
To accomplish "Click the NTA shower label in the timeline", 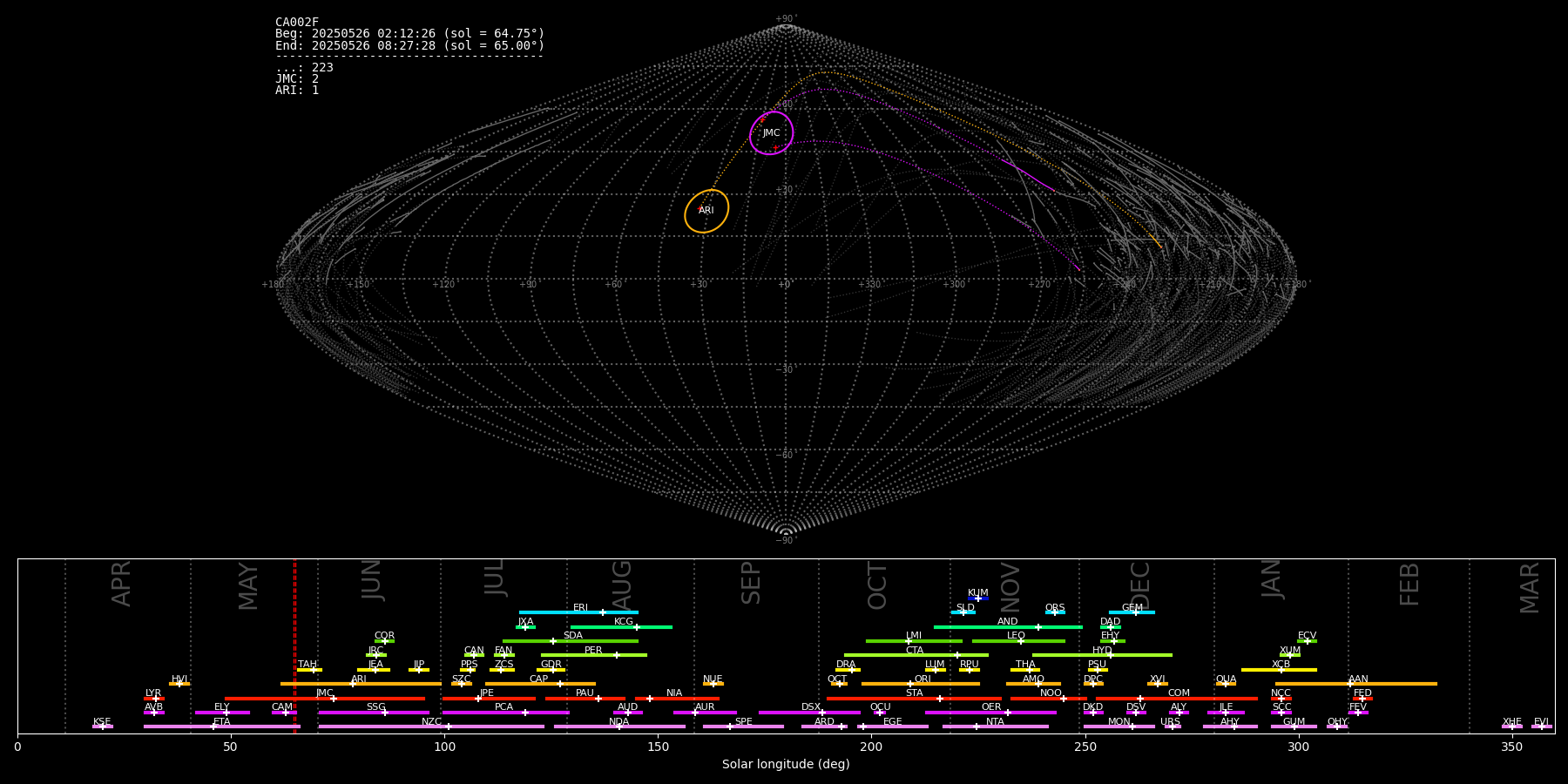I will click(x=995, y=722).
